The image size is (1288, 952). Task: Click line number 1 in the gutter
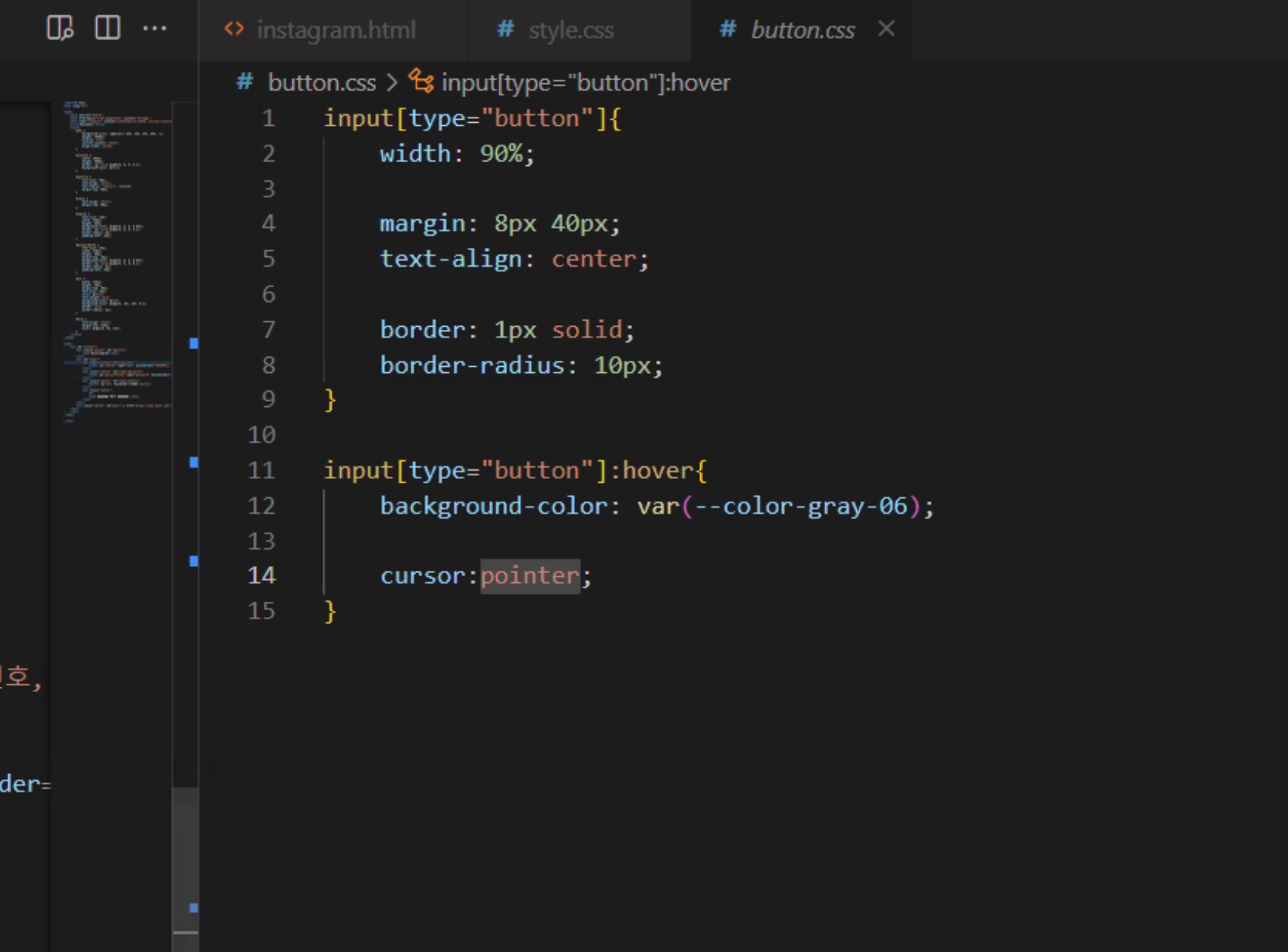click(x=268, y=119)
